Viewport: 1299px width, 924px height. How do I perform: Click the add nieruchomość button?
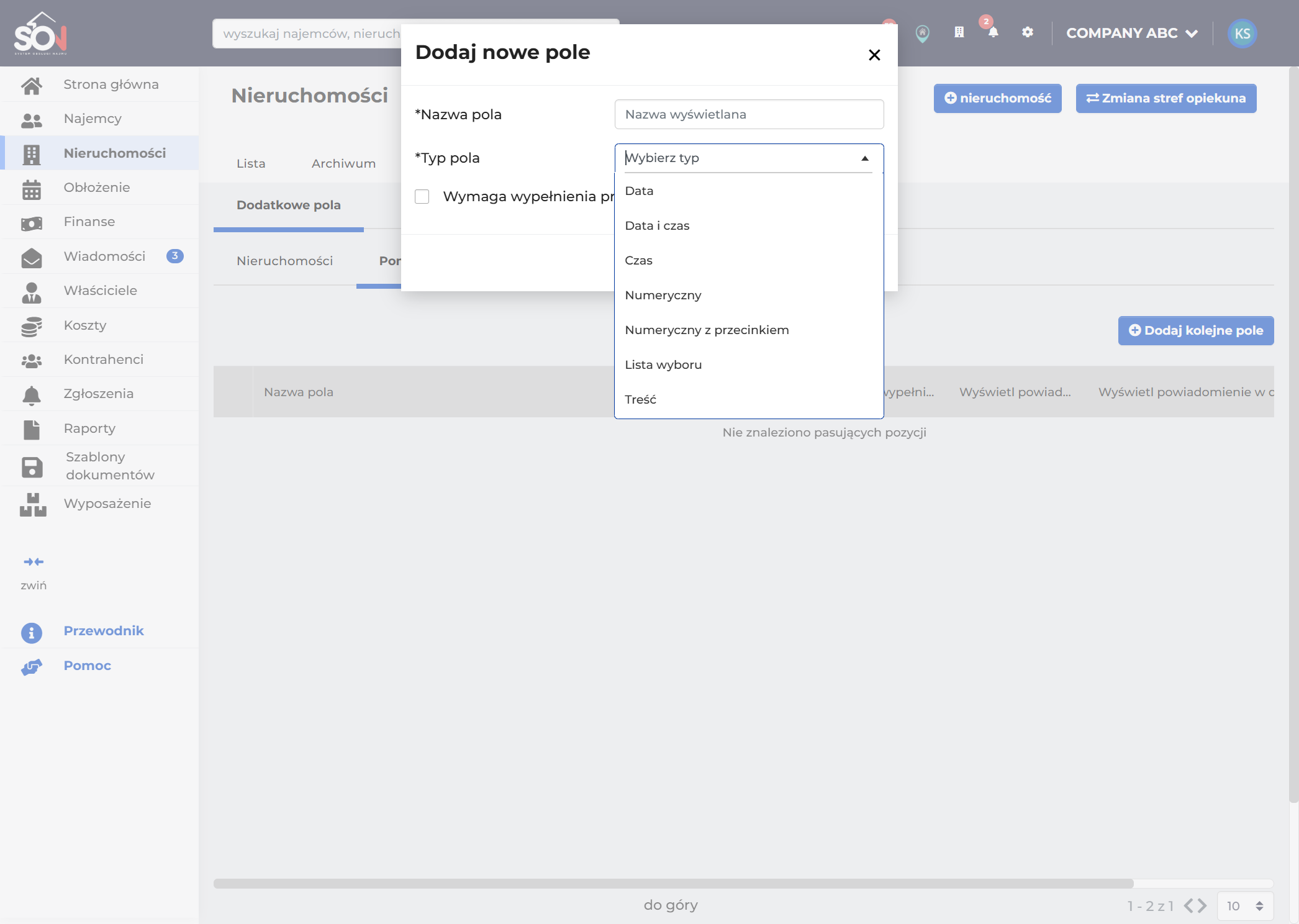tap(998, 99)
